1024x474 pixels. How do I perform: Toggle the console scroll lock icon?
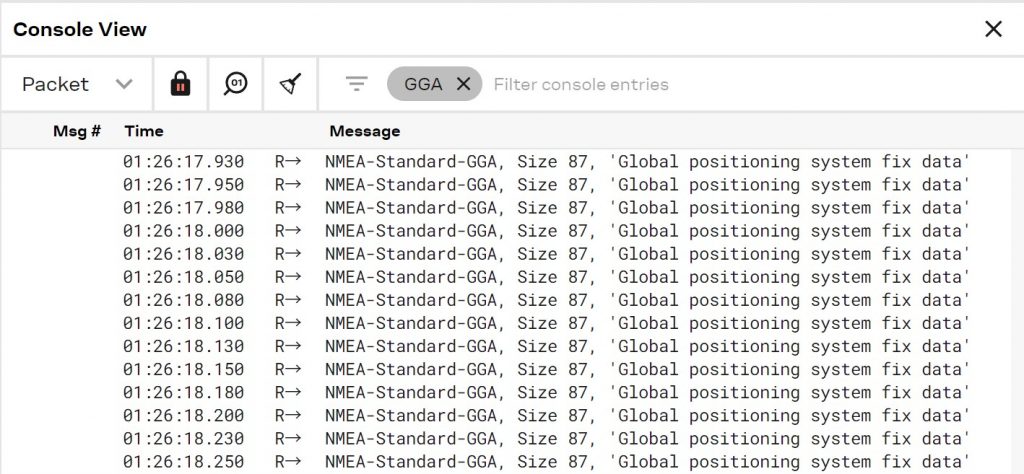click(180, 84)
